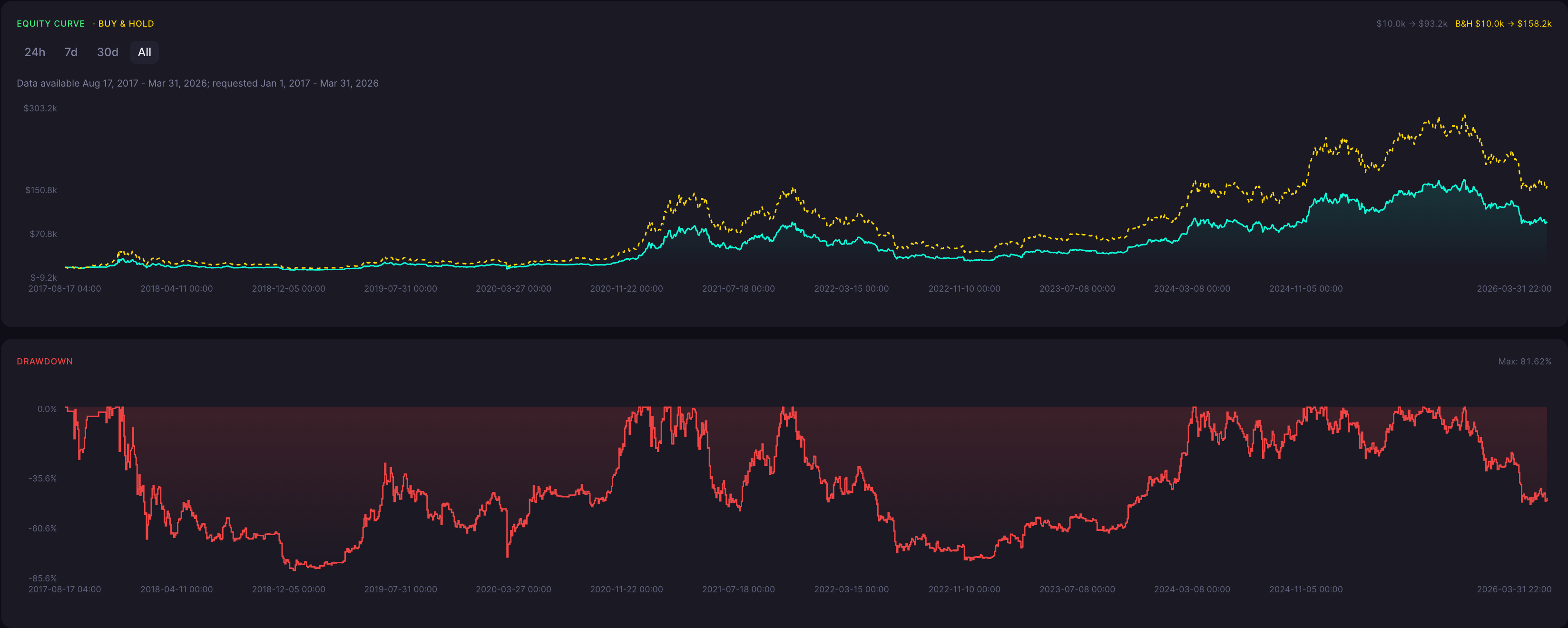Click the DRAWDOWN panel title
The height and width of the screenshot is (628, 1568).
coord(45,362)
